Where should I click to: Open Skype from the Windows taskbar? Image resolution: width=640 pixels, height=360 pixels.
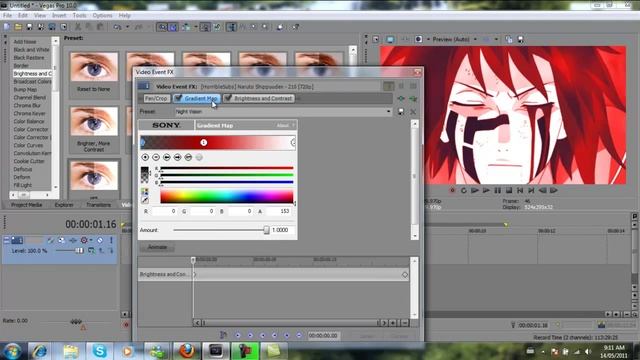point(99,351)
